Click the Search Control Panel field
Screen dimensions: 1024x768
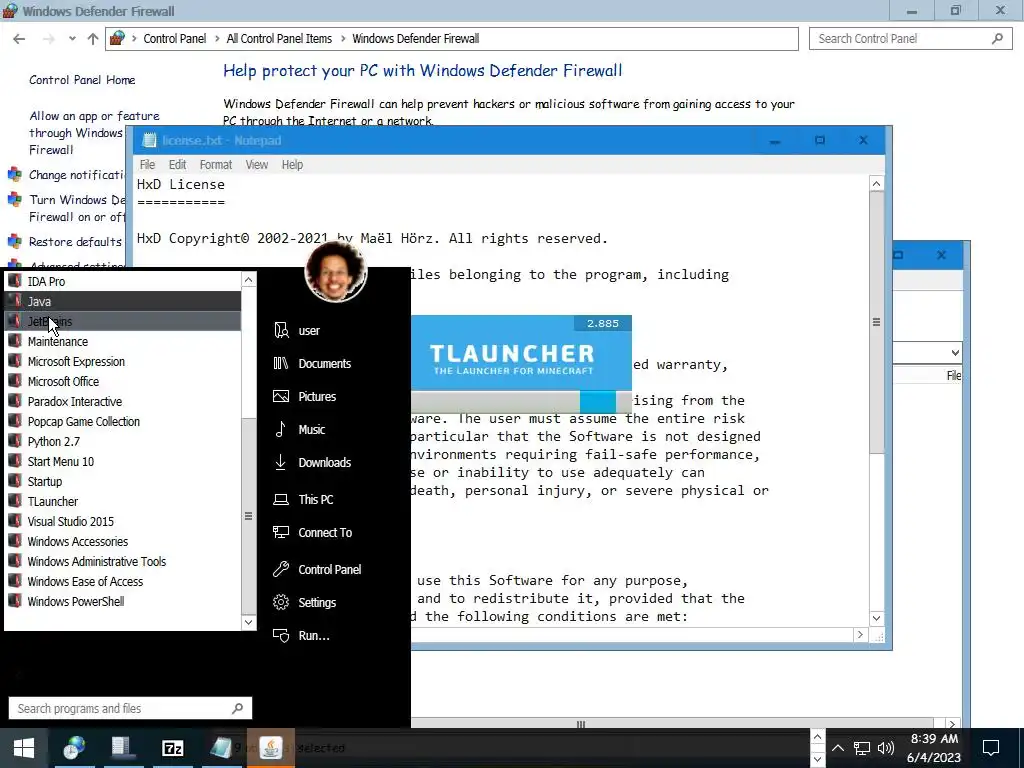tap(910, 39)
